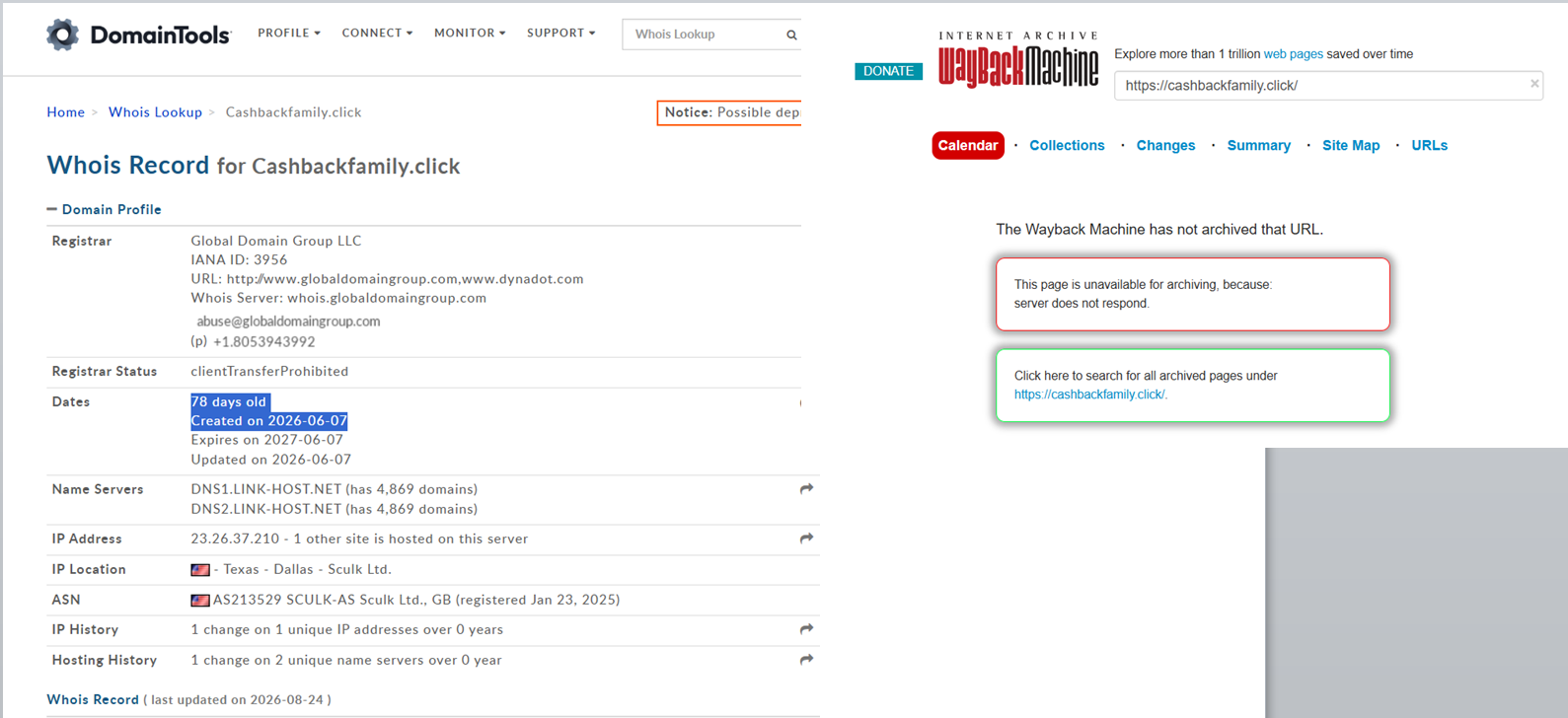This screenshot has height=718, width=1568.
Task: Click the share arrow in the Name Servers row
Action: 806,489
